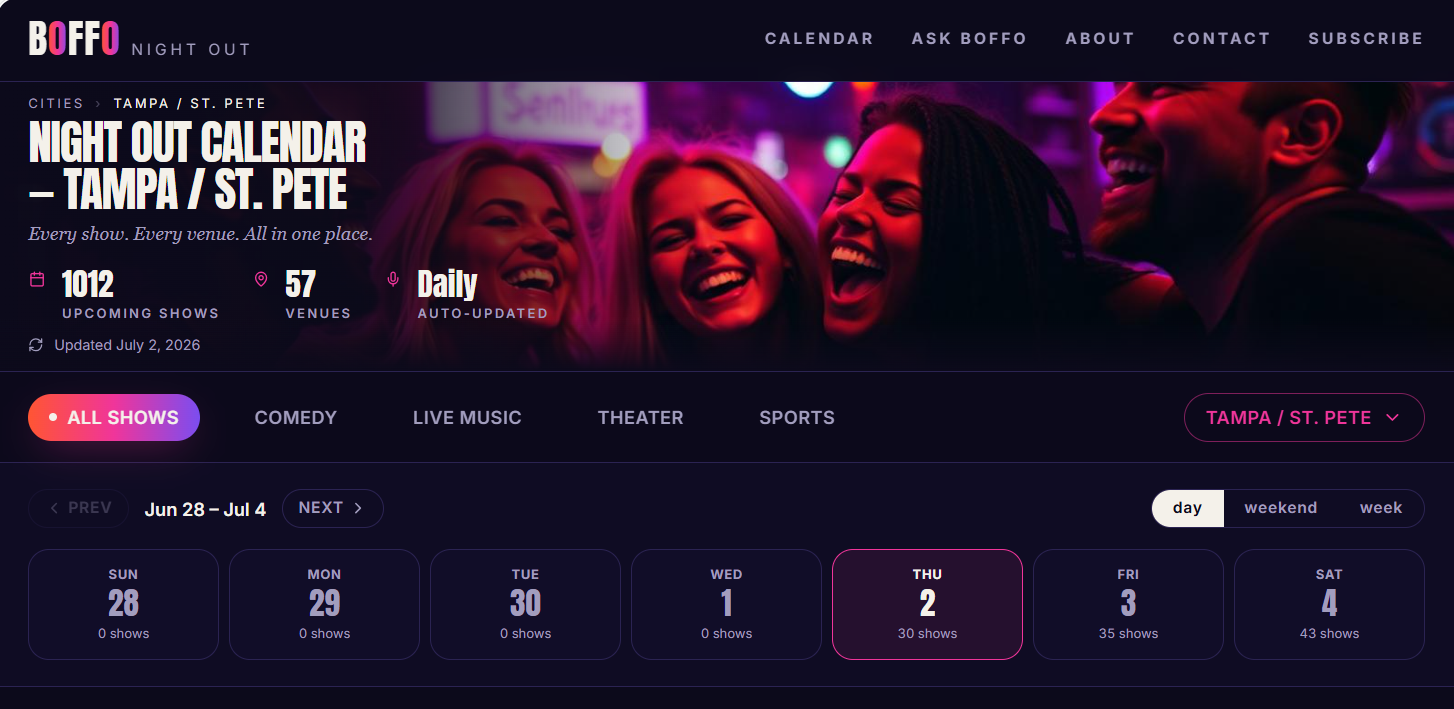Viewport: 1454px width, 709px height.
Task: Select the Comedy category tab
Action: (295, 418)
